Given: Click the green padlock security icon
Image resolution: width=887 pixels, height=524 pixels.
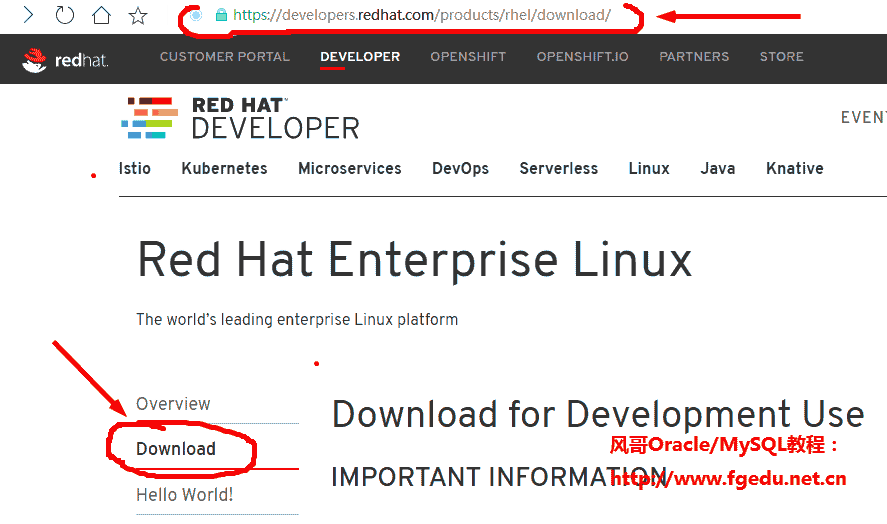Looking at the screenshot, I should (x=221, y=15).
